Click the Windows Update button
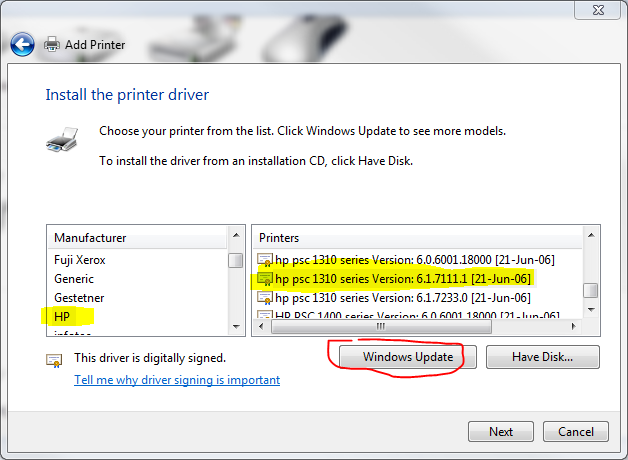 coord(408,357)
